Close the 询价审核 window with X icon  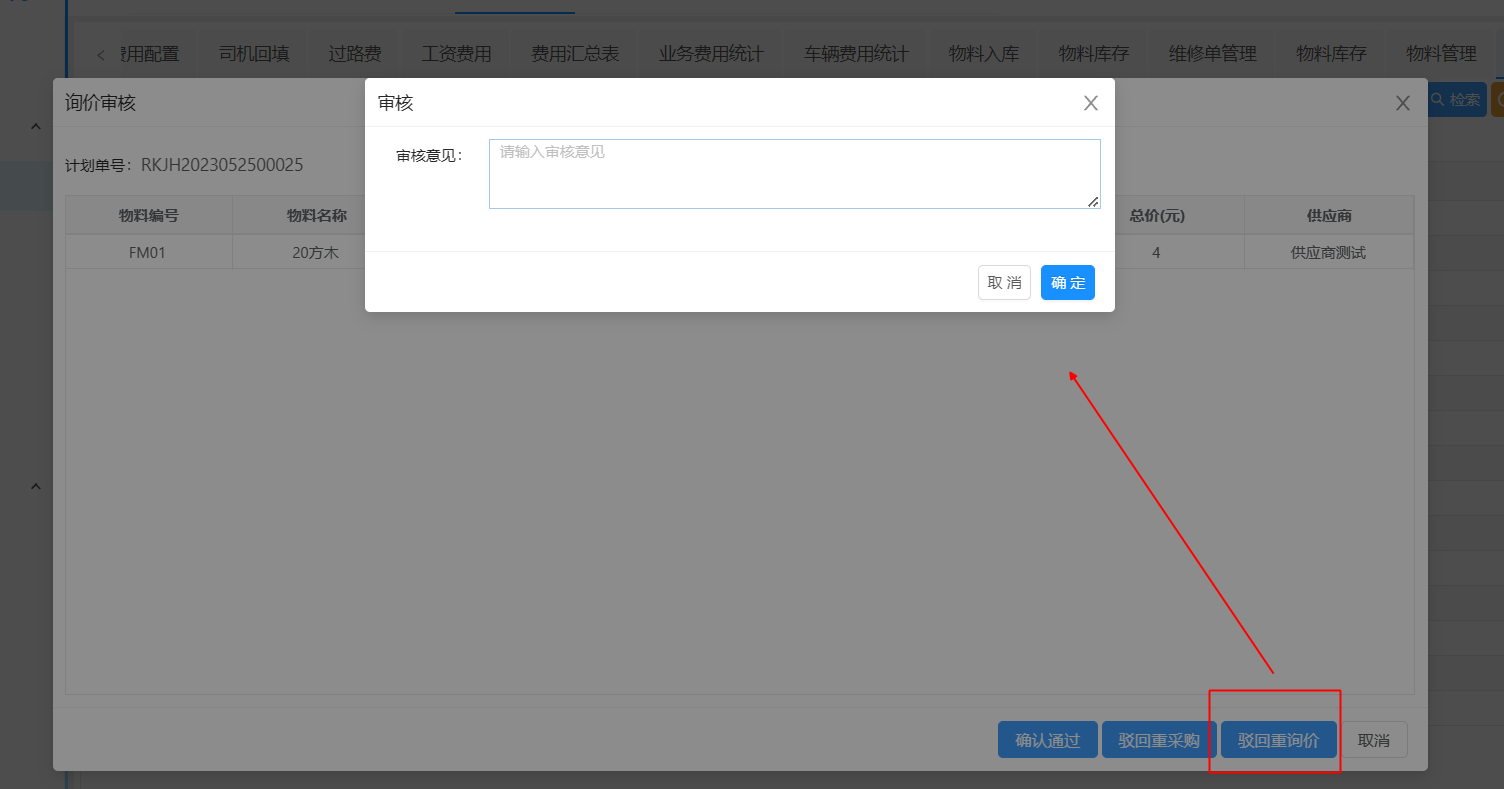(1402, 103)
